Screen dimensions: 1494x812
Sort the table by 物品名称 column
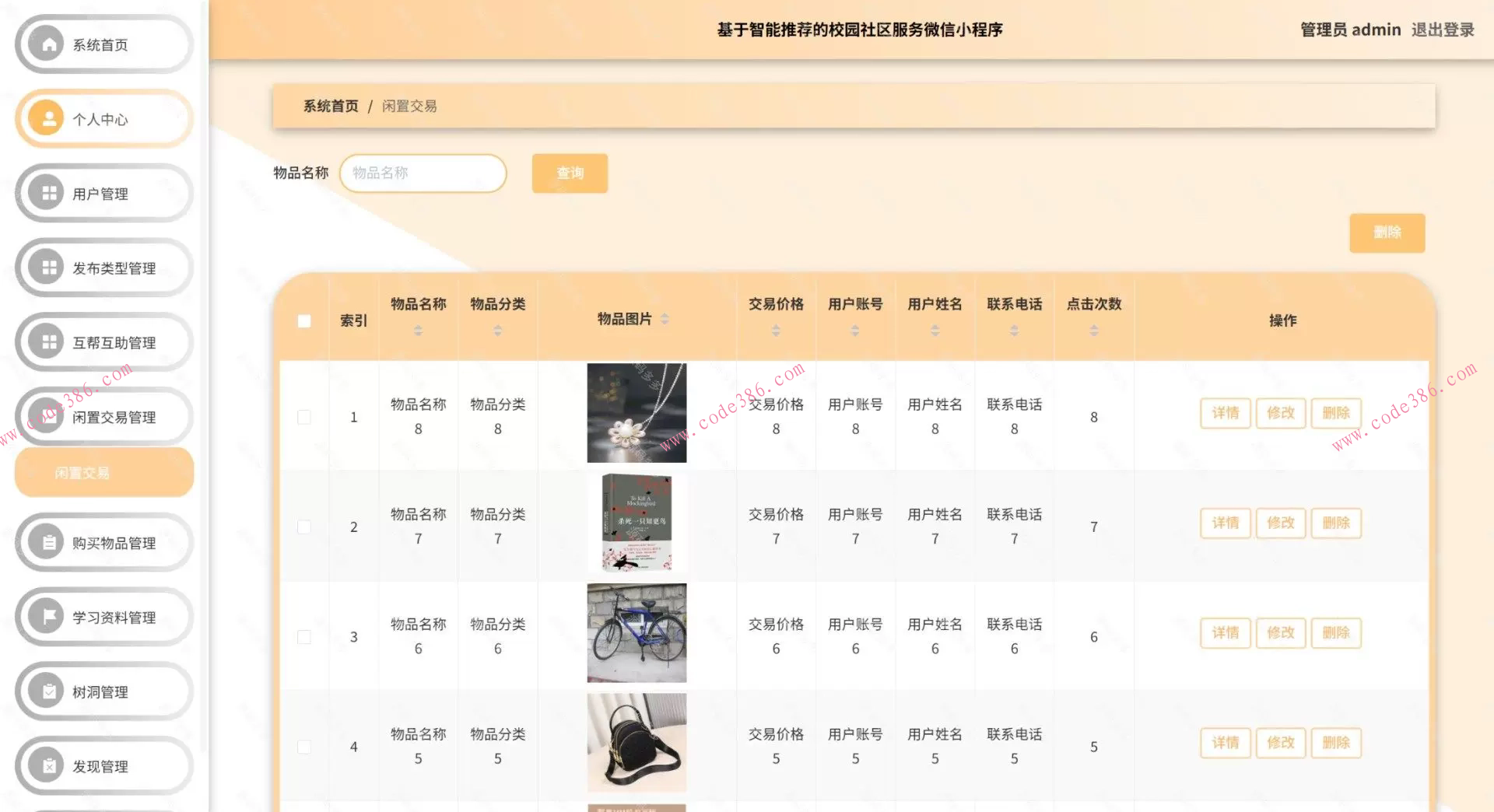click(x=419, y=330)
